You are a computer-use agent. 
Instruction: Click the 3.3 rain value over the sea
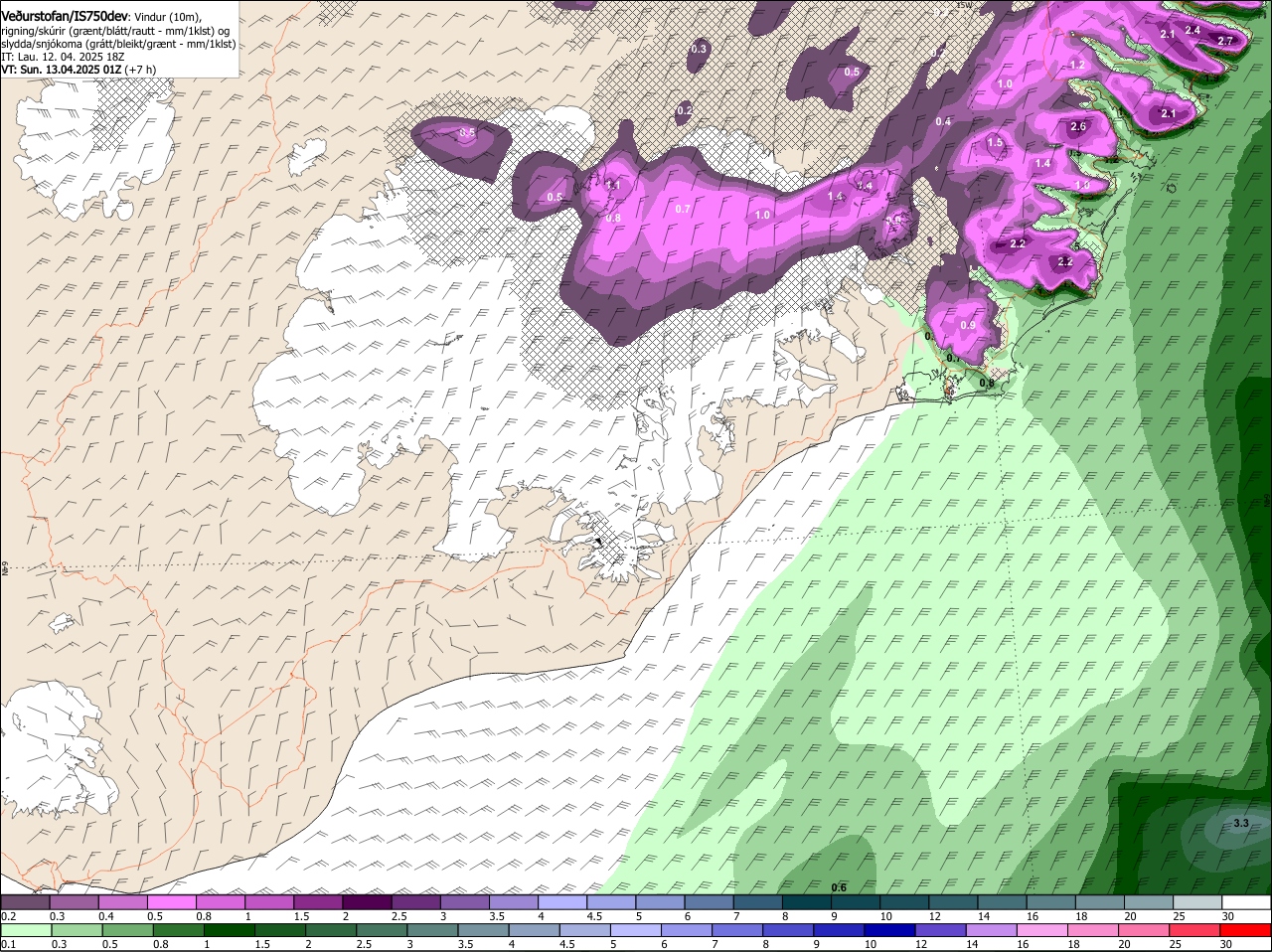coord(1241,823)
